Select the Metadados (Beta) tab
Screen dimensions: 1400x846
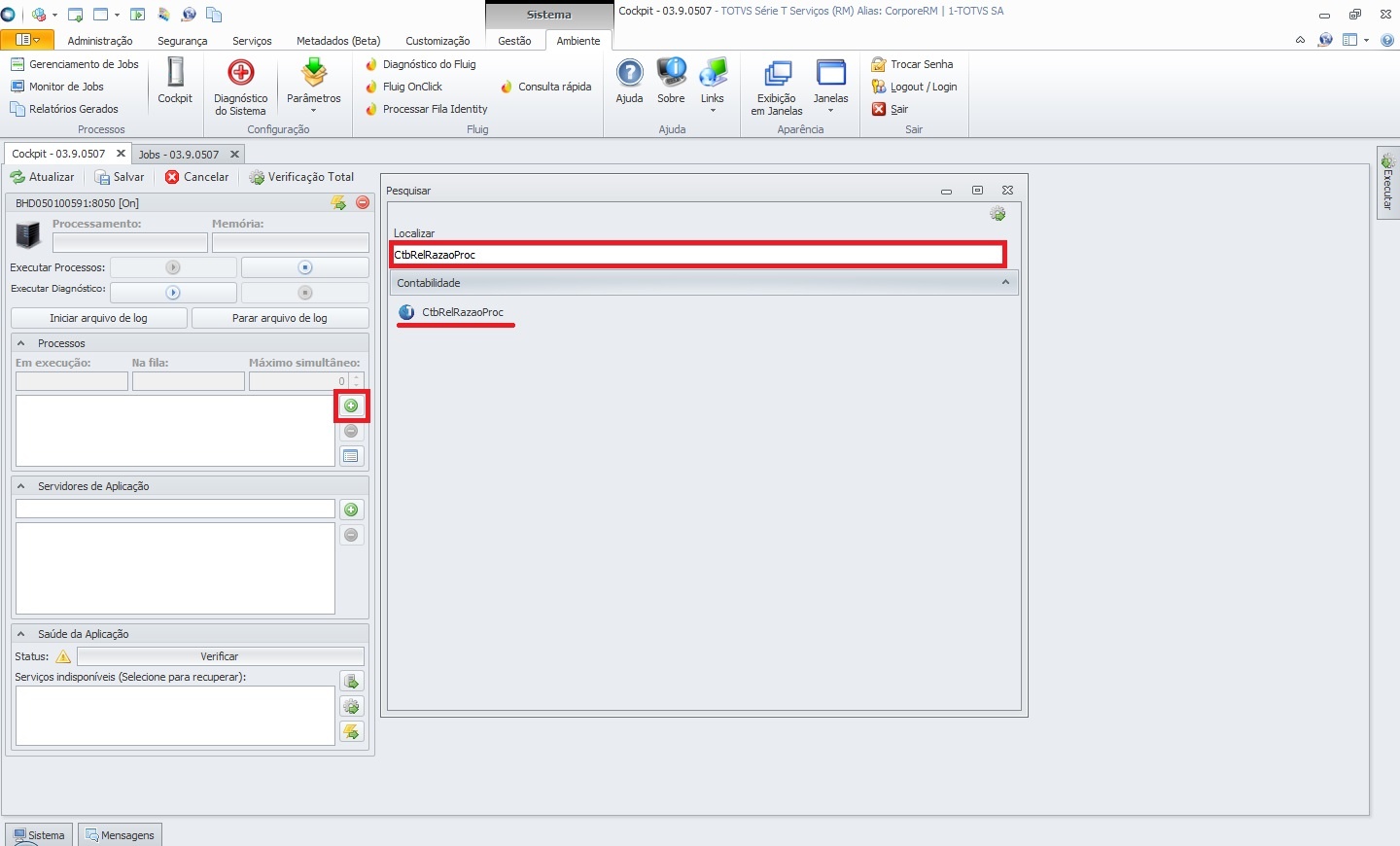[x=338, y=41]
